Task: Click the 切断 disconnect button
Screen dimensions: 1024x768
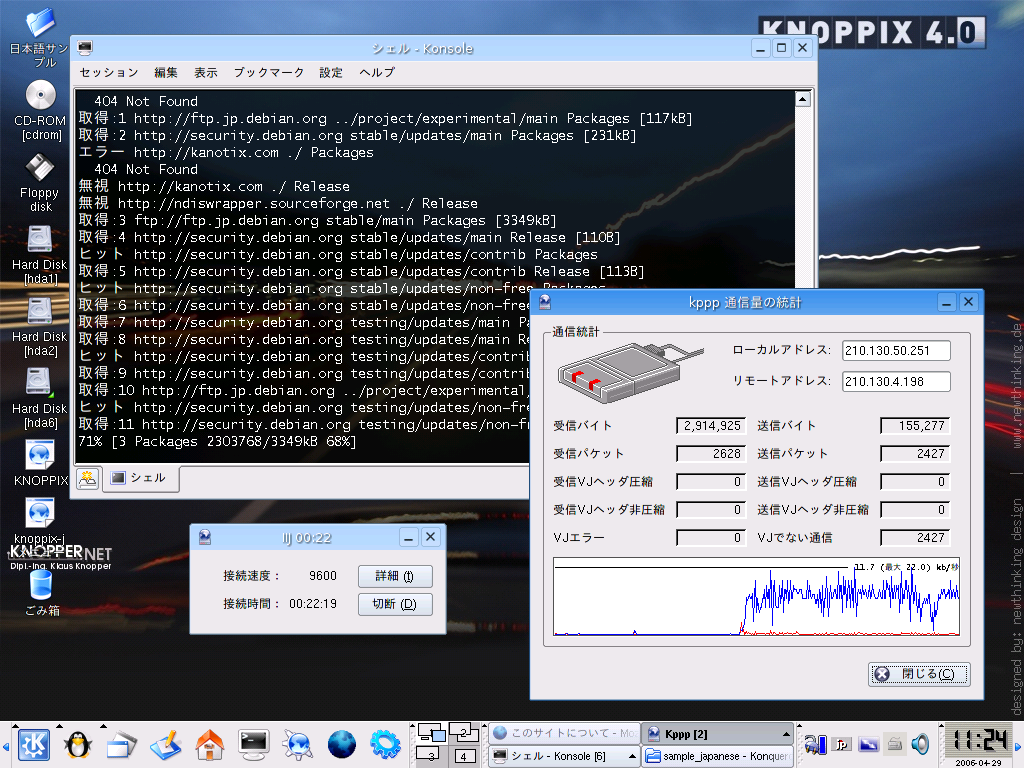Action: 395,604
